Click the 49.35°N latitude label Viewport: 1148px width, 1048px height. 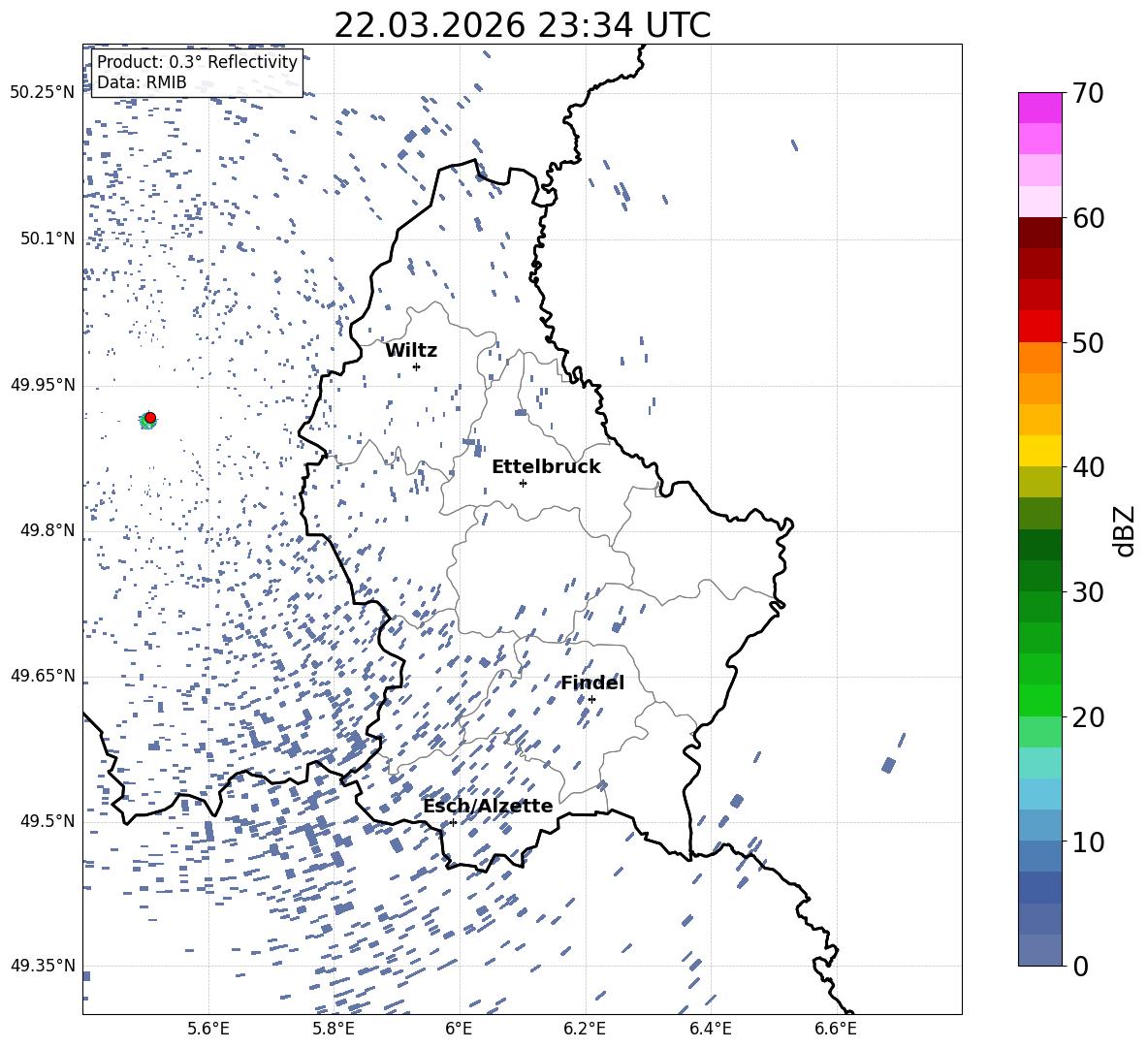click(43, 966)
